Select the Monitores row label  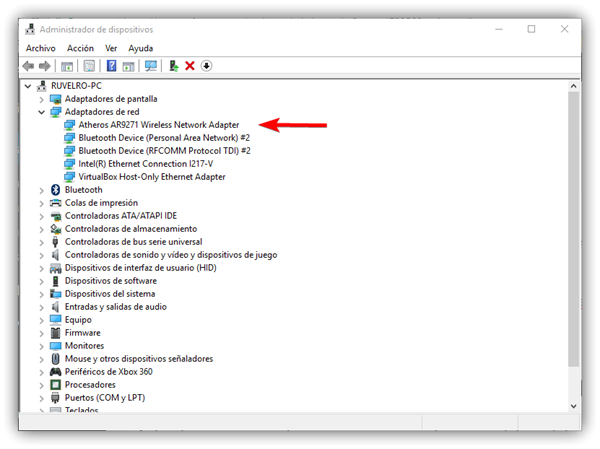pyautogui.click(x=84, y=346)
